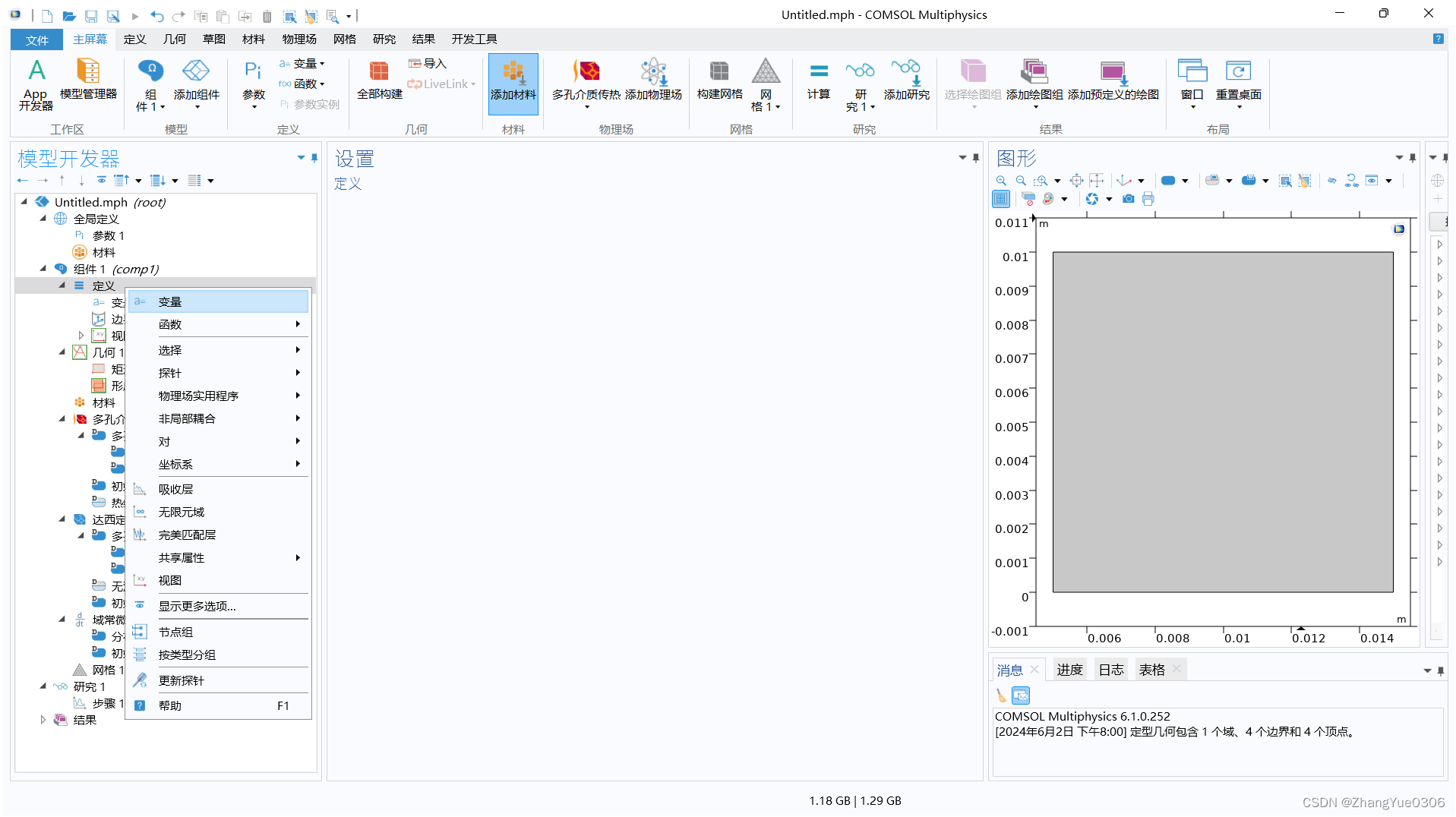Collapse the 研究 1 tree node
Viewport: 1456px width, 817px height.
(x=43, y=686)
